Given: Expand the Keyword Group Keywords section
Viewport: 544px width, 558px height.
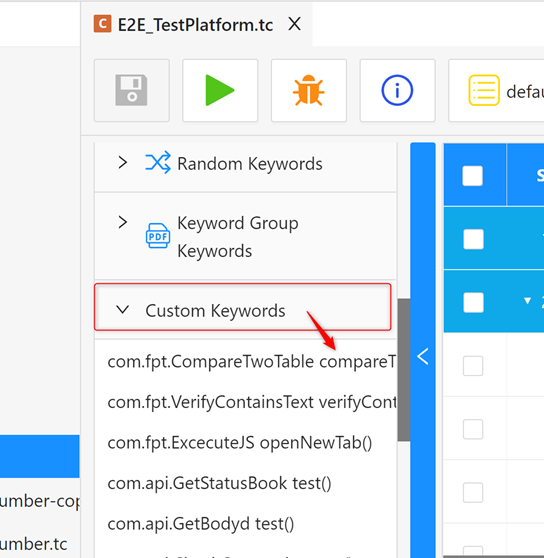Looking at the screenshot, I should 123,222.
